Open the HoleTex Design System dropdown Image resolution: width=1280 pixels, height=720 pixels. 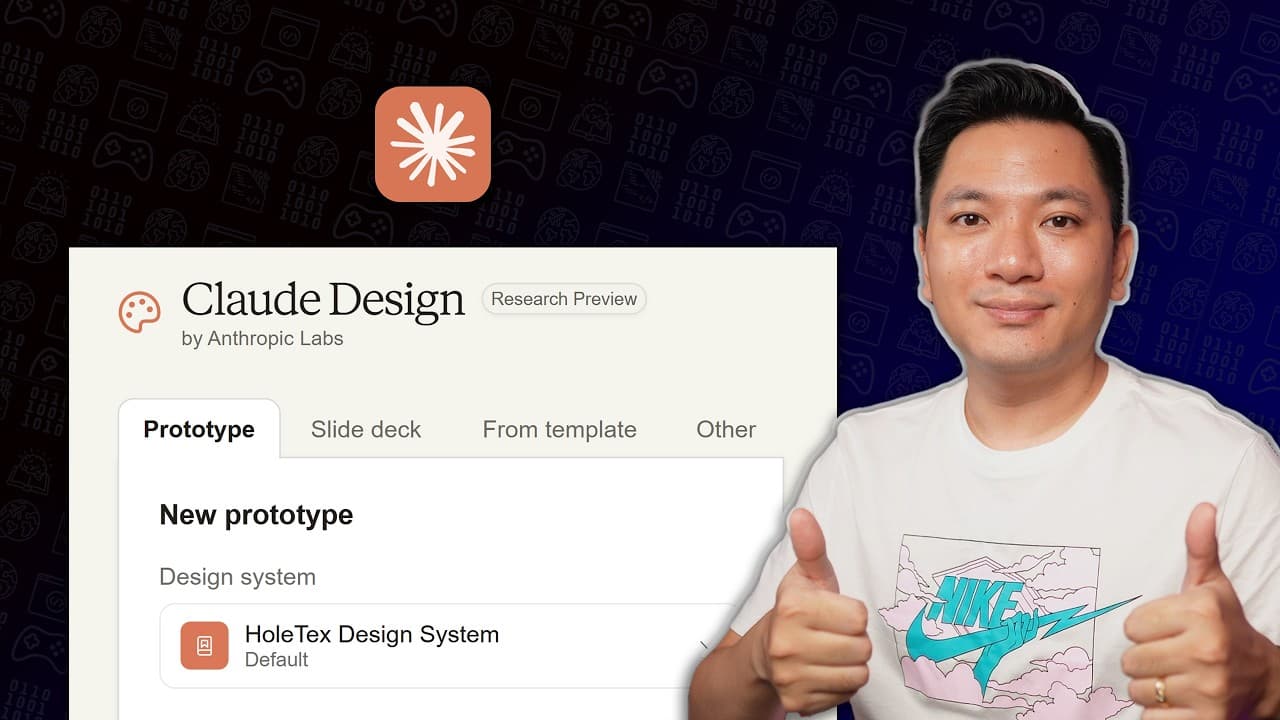click(x=450, y=646)
